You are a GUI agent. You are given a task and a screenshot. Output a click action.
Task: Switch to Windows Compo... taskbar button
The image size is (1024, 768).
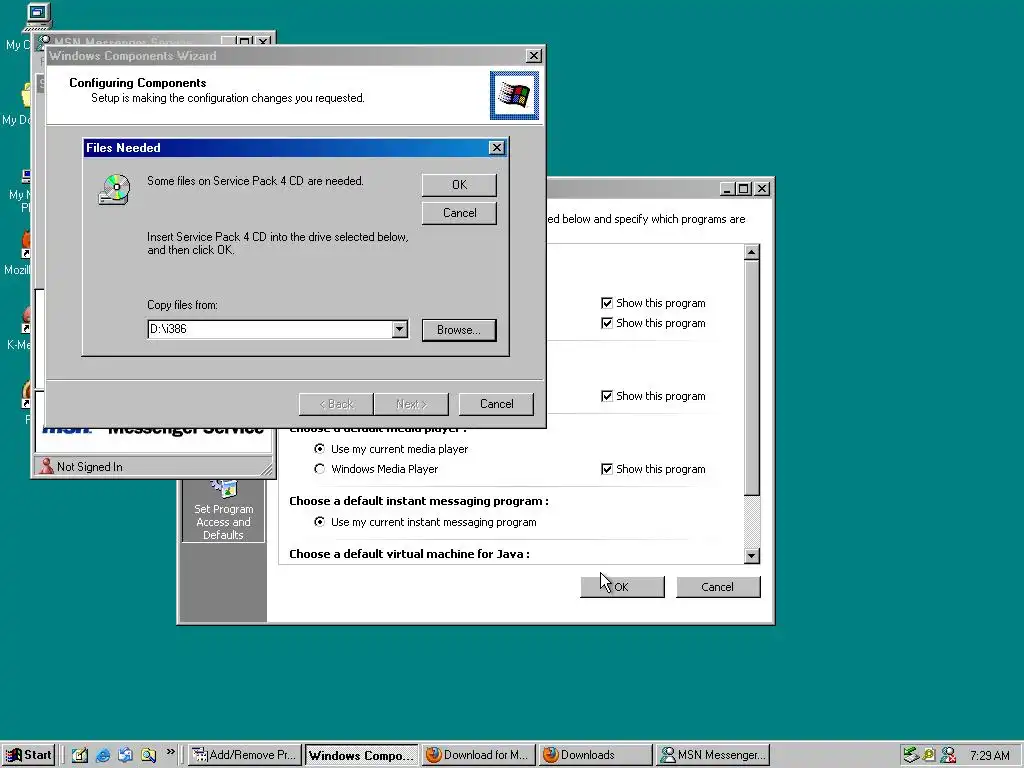pos(361,755)
